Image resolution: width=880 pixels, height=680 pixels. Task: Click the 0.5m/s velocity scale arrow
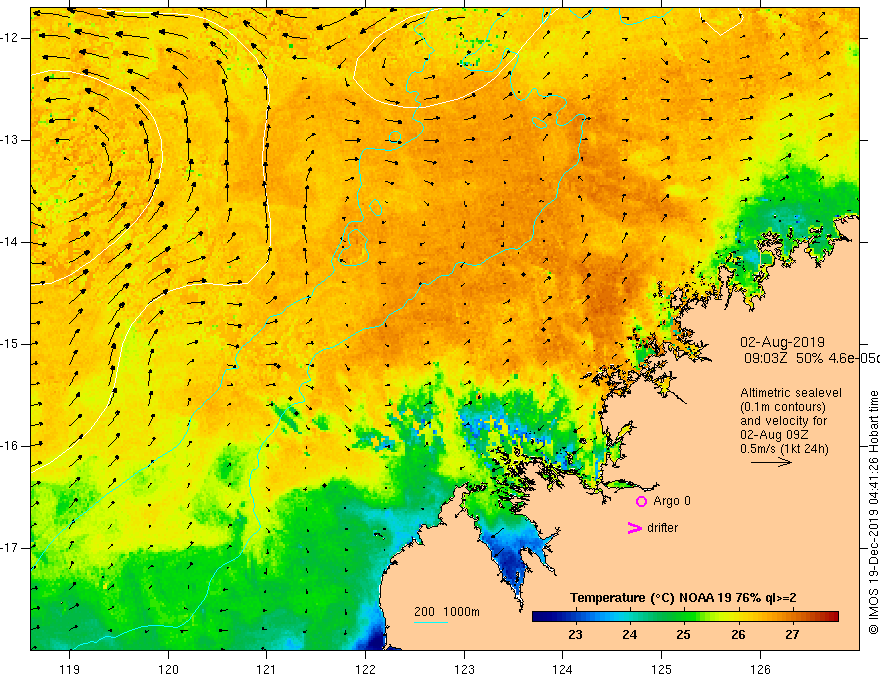pyautogui.click(x=771, y=462)
